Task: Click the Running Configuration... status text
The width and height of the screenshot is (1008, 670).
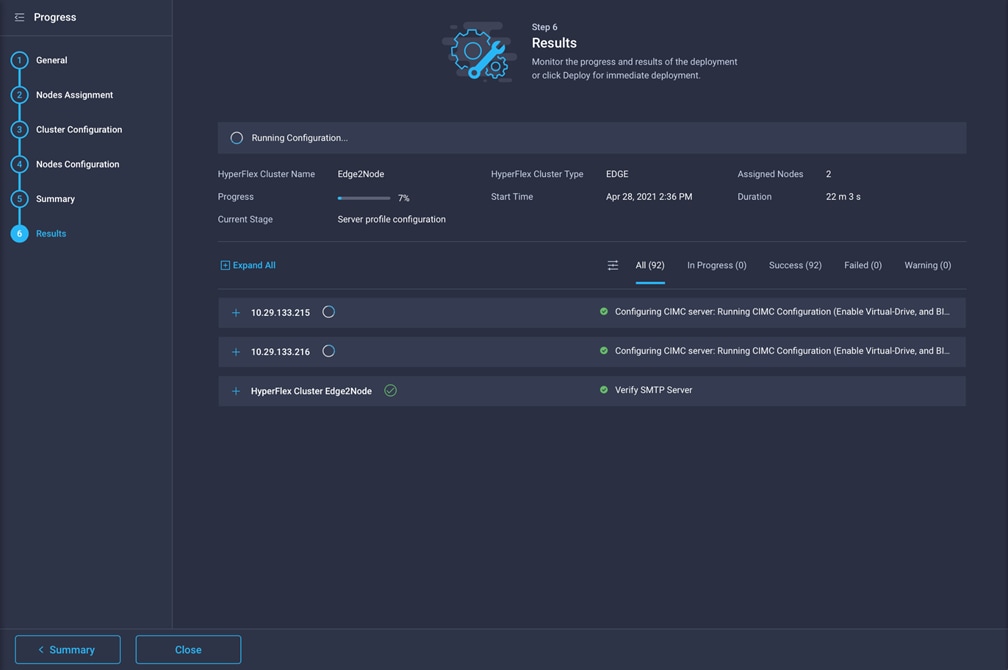Action: click(300, 138)
